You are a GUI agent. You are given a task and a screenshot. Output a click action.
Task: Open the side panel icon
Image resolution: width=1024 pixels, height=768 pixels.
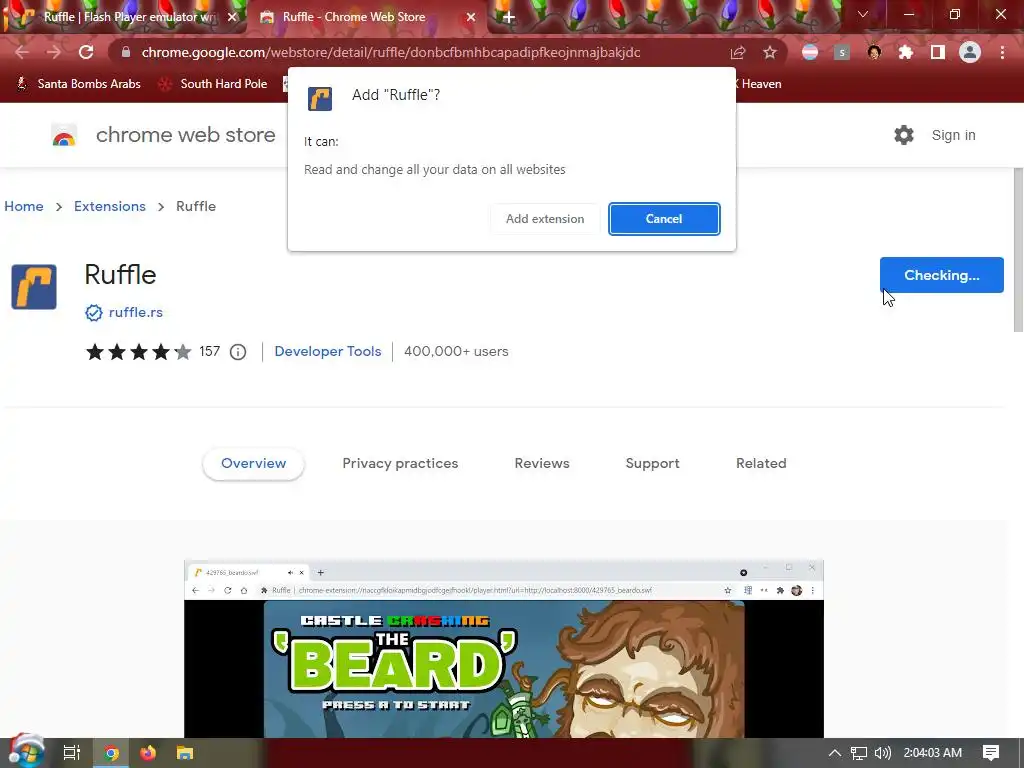coord(938,52)
